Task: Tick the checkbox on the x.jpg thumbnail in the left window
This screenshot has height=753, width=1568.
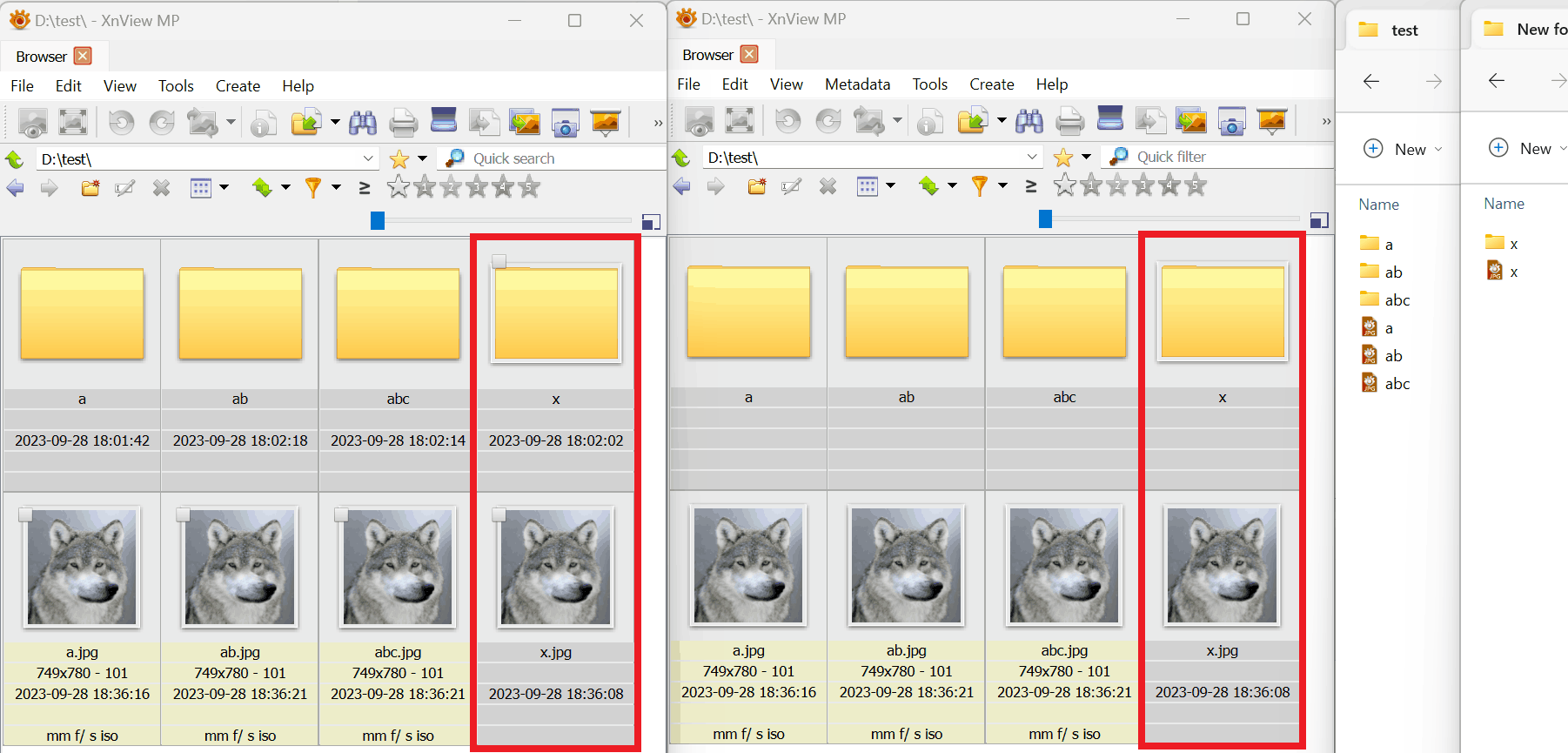Action: [499, 514]
